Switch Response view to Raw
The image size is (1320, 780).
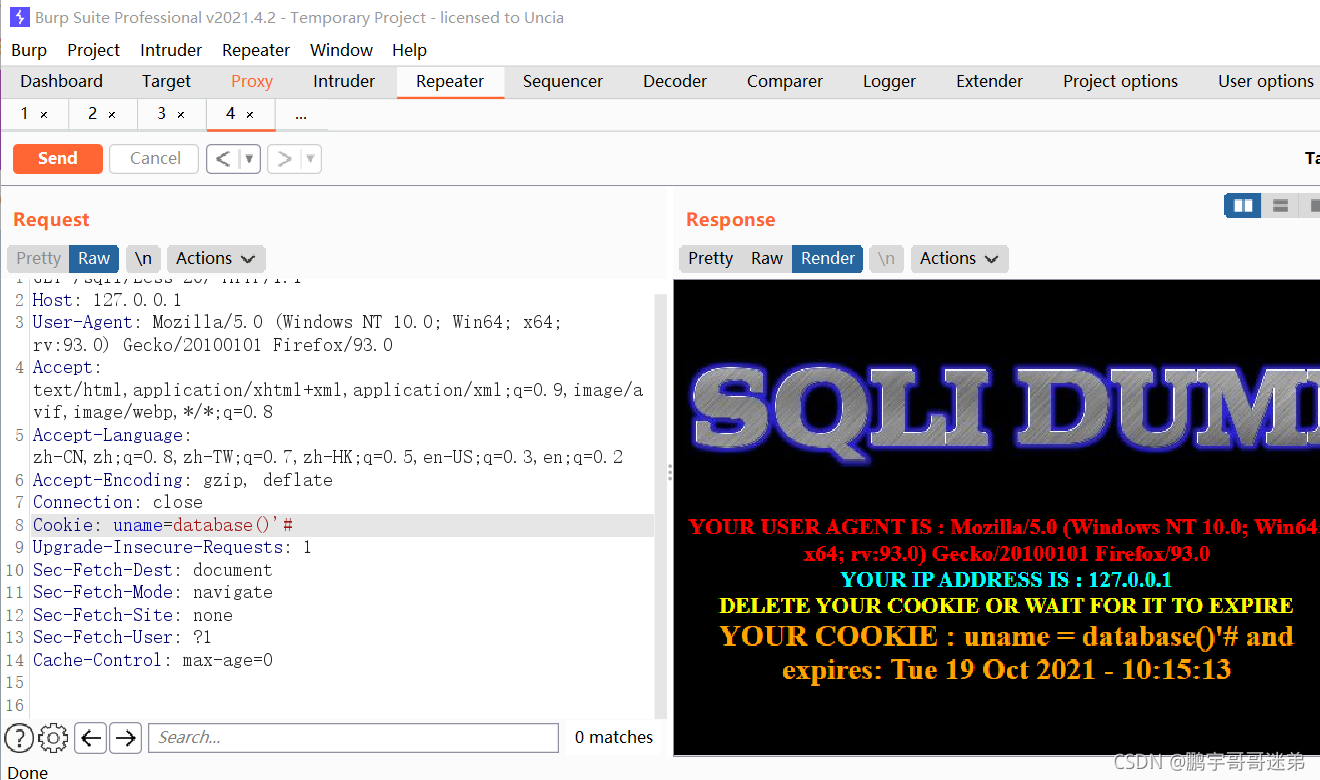tap(767, 258)
